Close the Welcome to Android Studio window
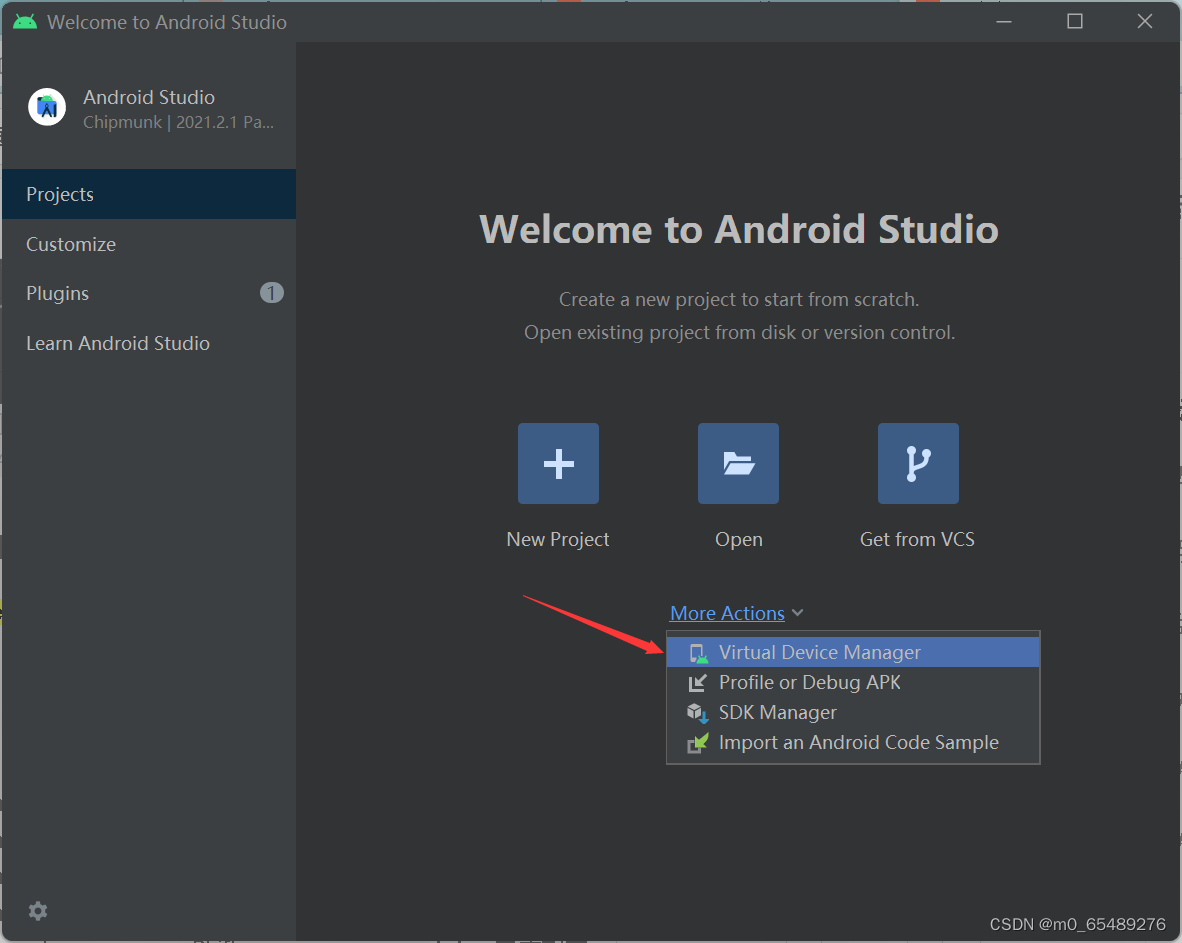Screen dimensions: 1182x943 coord(1145,22)
